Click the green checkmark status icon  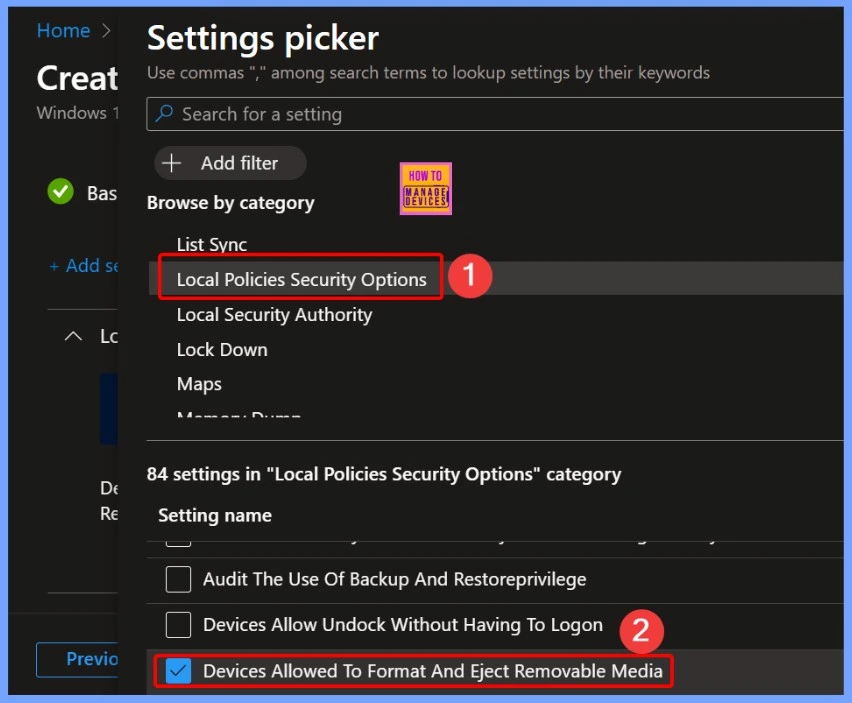click(x=61, y=192)
